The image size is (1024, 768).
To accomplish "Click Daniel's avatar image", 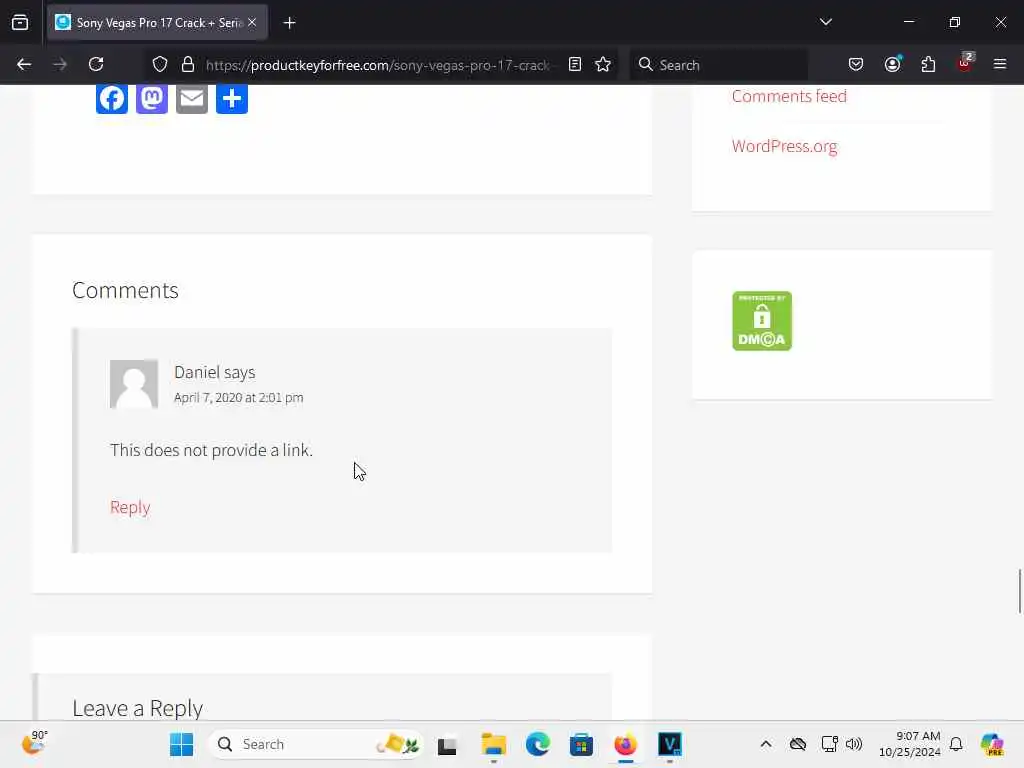I will 134,384.
